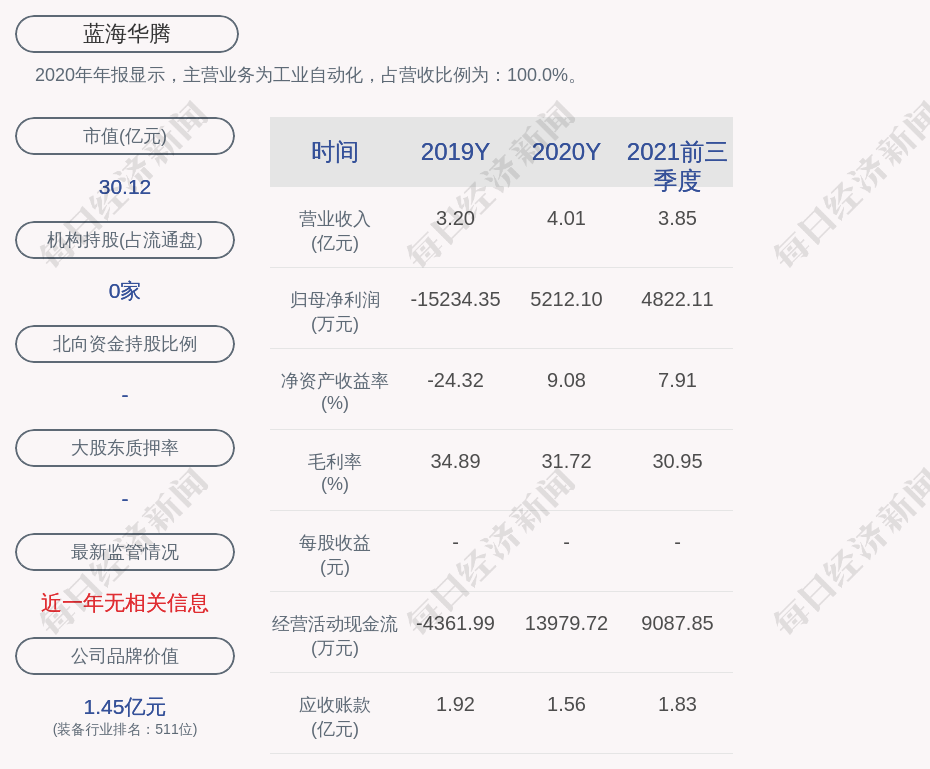Click the 2020Y column header
930x769 pixels.
[566, 152]
